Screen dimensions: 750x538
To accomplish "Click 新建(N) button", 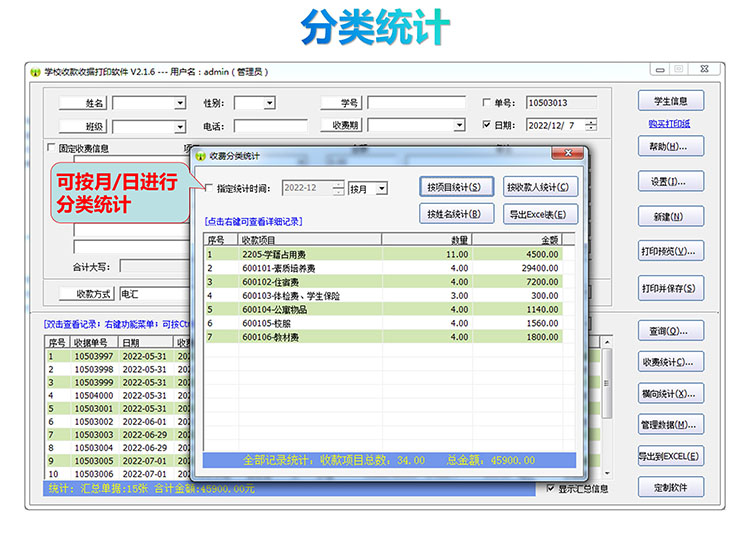I will coord(671,216).
